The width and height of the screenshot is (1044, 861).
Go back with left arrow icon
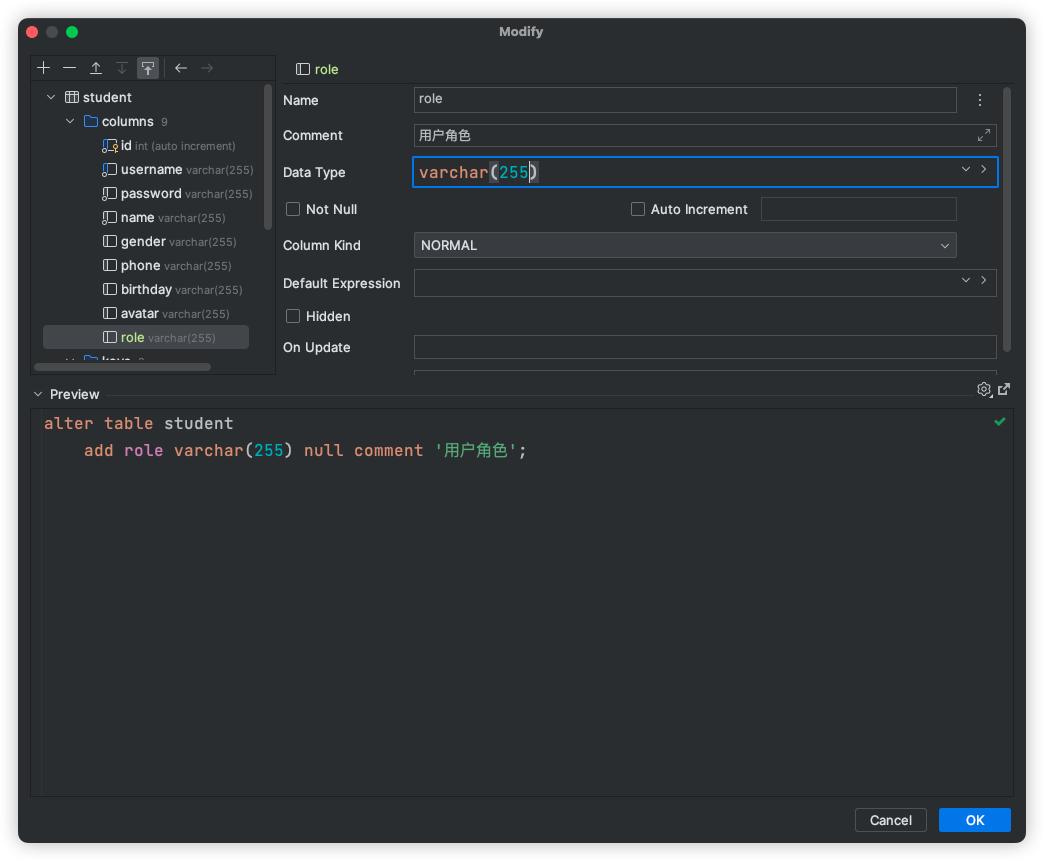[x=181, y=68]
